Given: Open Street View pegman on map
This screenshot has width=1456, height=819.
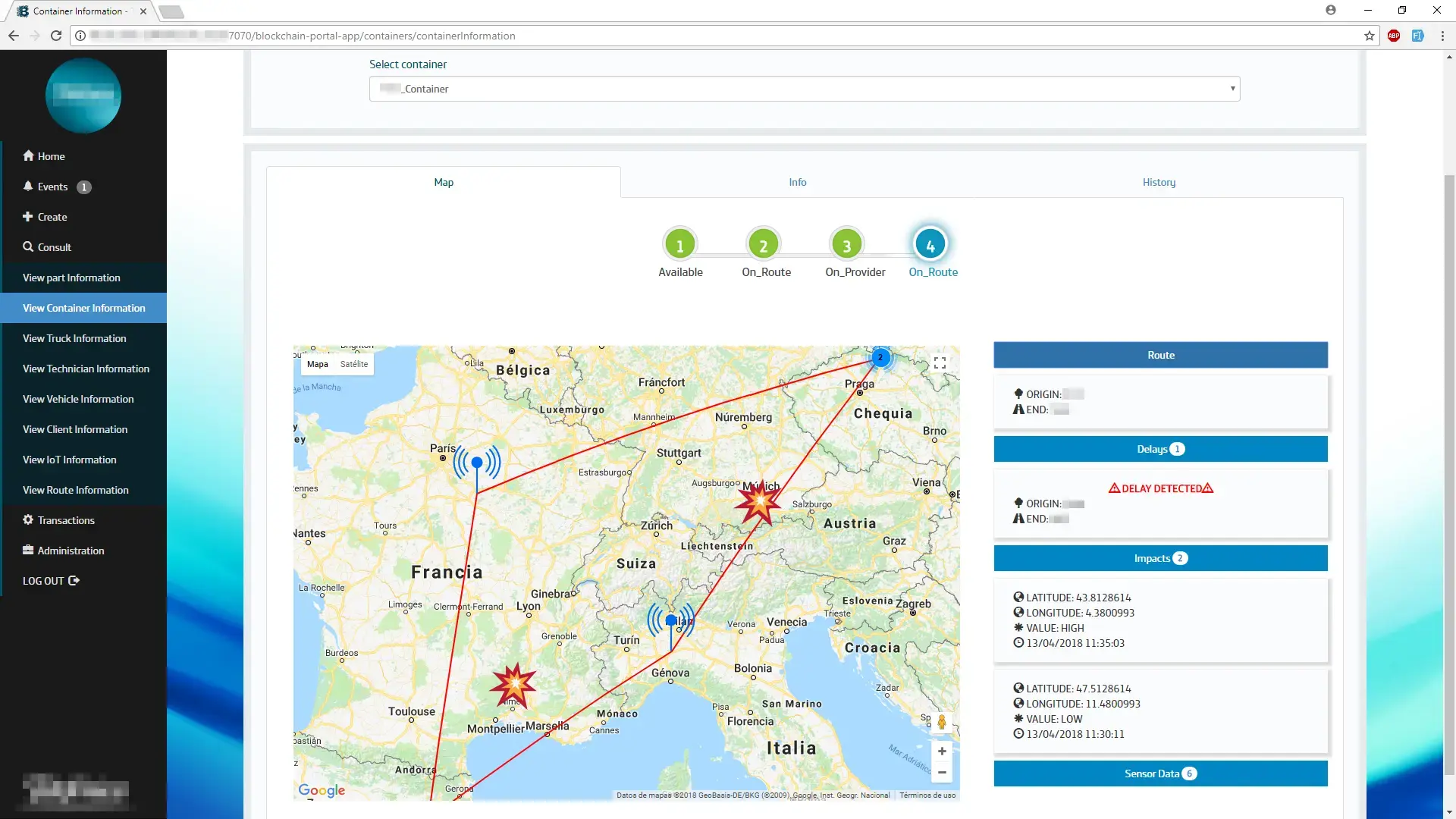Looking at the screenshot, I should [941, 722].
